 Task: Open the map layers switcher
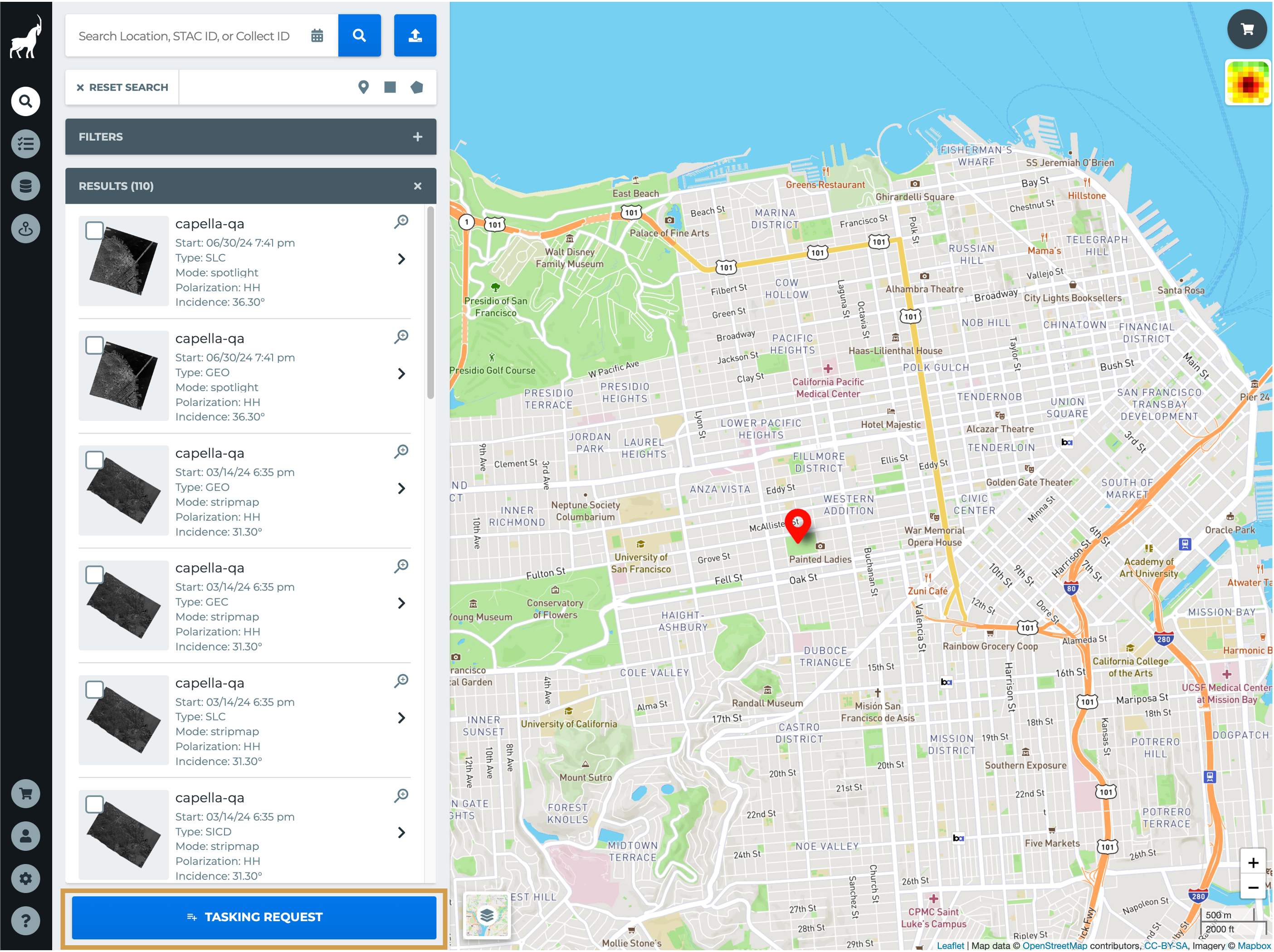[487, 915]
